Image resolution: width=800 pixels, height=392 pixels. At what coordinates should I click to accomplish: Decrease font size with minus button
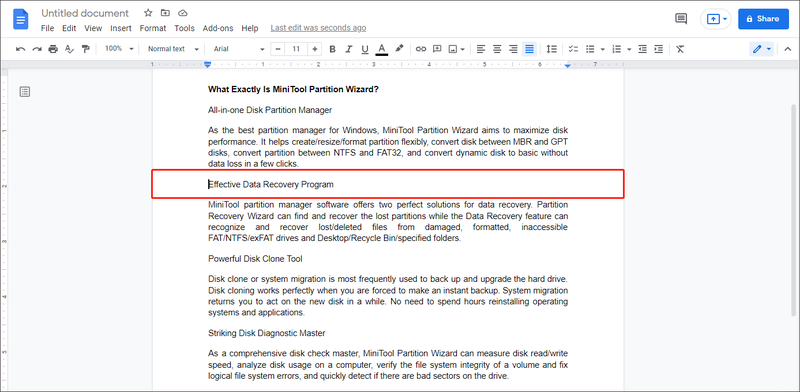pos(278,49)
